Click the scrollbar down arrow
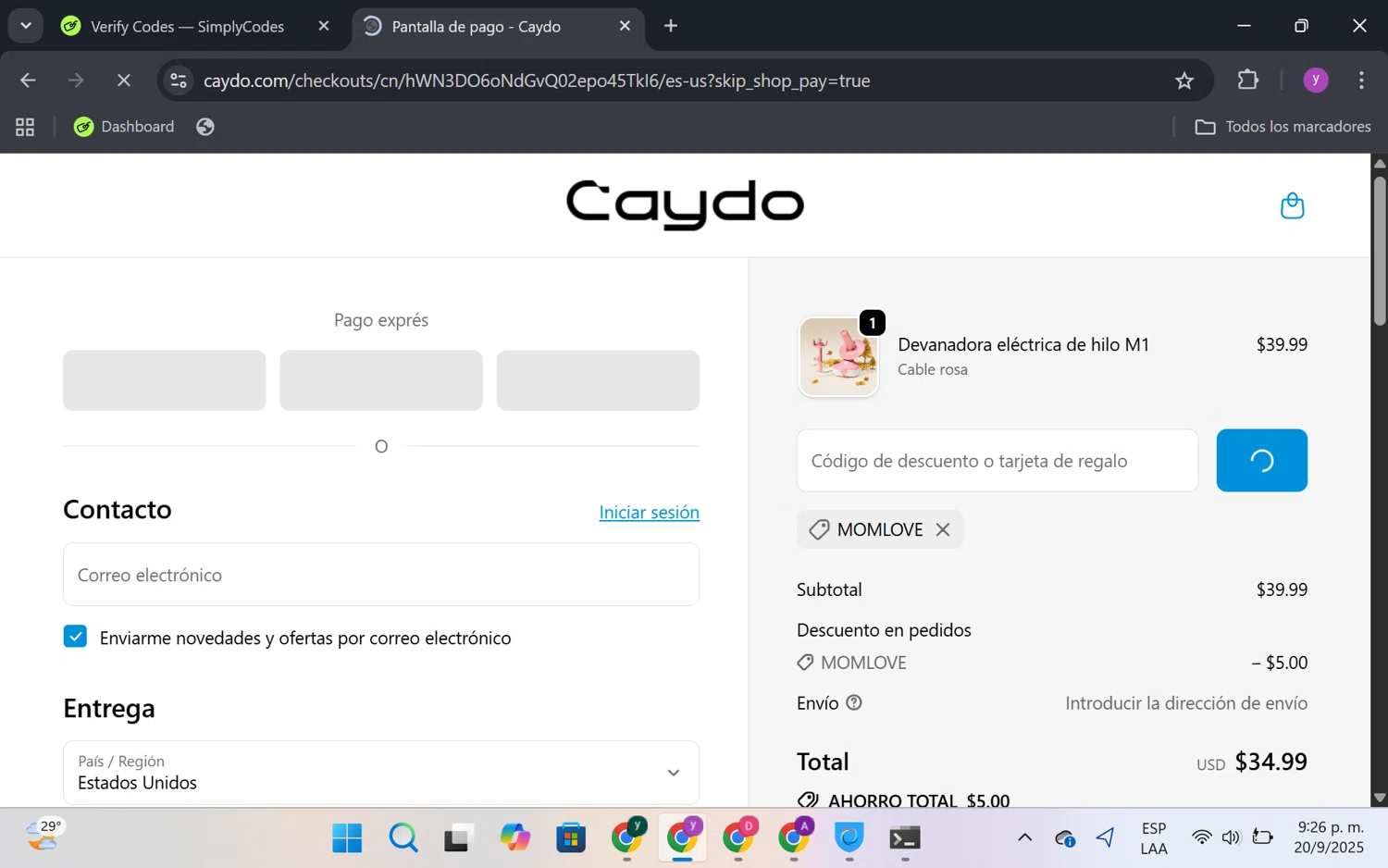The width and height of the screenshot is (1388, 868). coord(1380,798)
